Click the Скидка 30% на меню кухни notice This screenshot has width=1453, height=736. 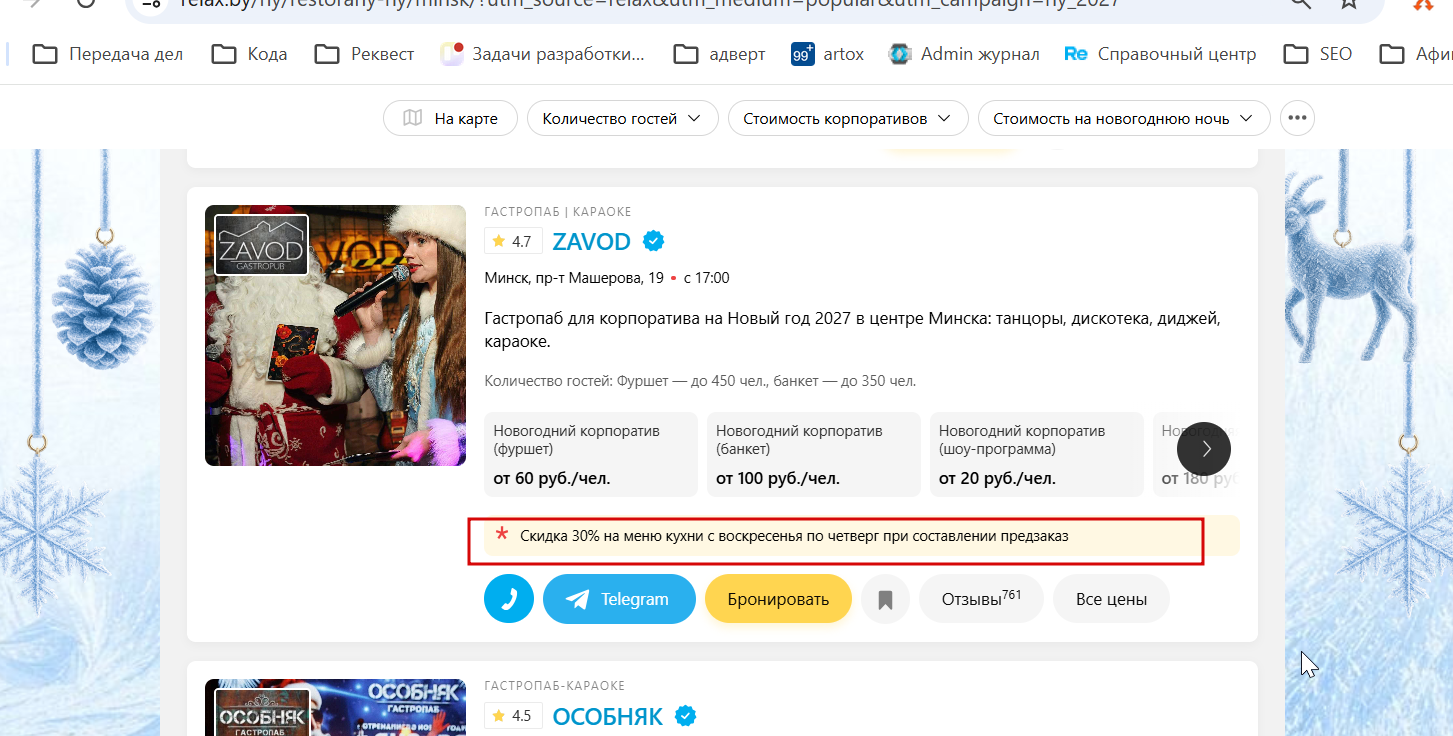(x=861, y=536)
